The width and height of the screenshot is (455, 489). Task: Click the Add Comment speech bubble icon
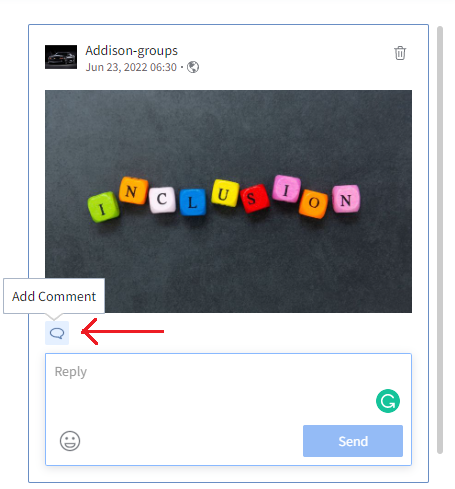(x=57, y=333)
